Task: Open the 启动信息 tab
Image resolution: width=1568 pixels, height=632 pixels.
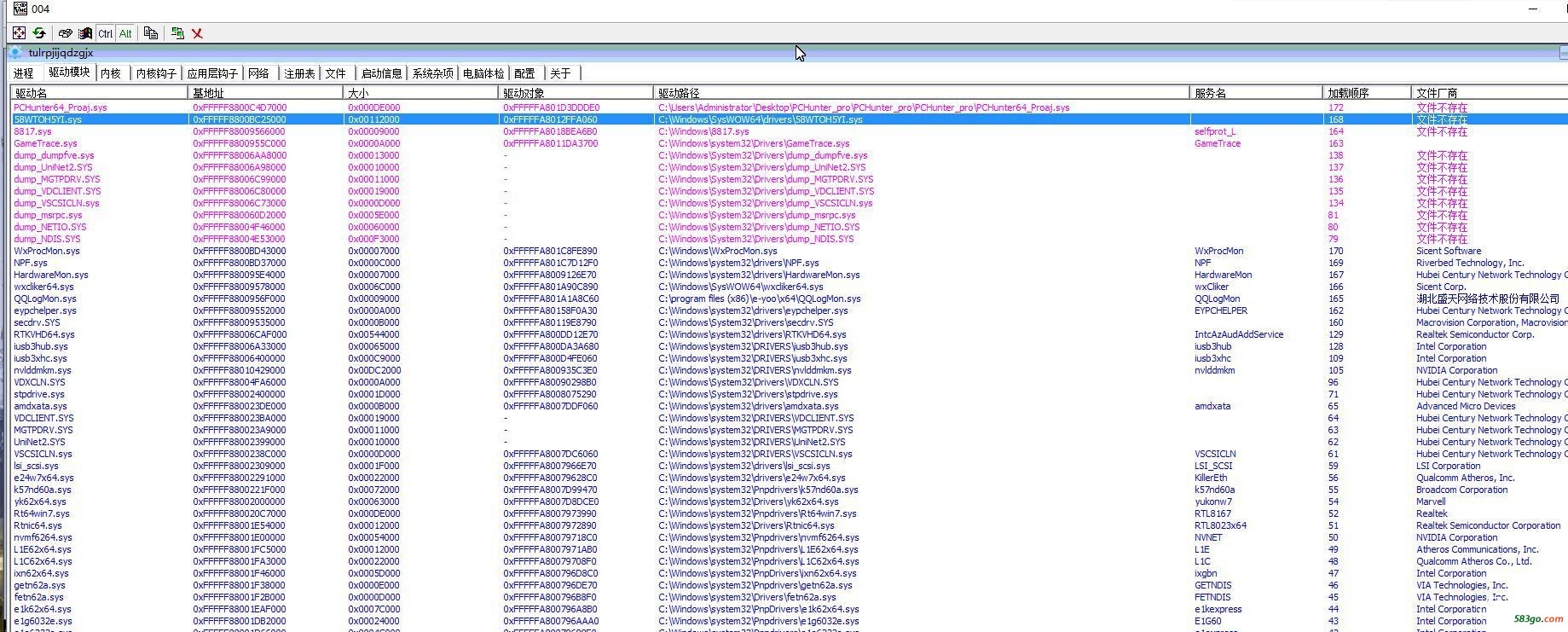Action: pyautogui.click(x=381, y=73)
